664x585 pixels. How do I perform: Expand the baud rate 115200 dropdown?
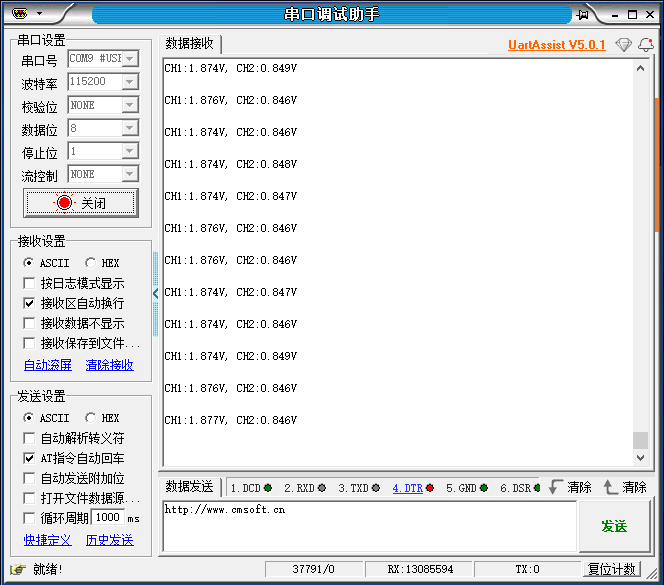(130, 82)
